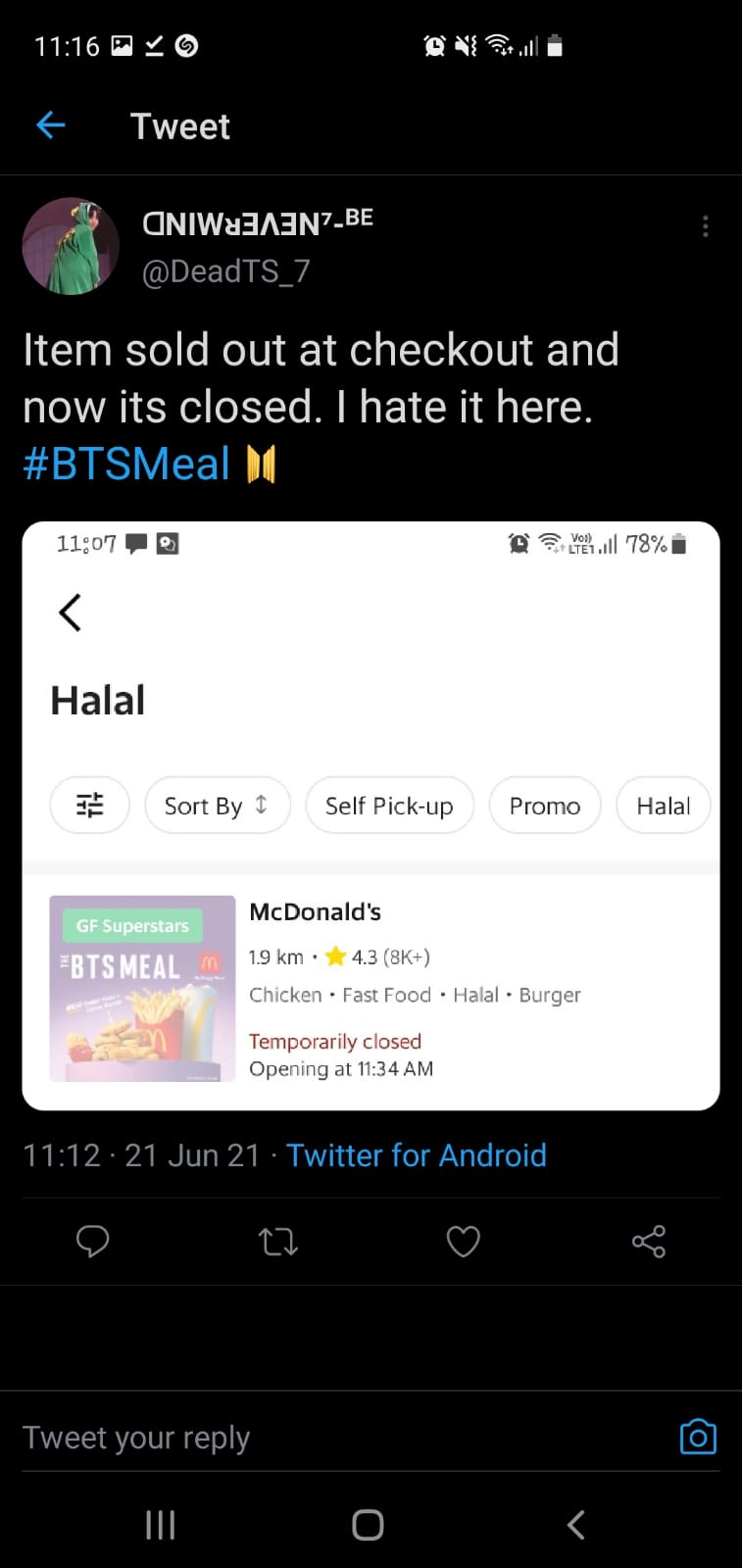Tap the share icon under tweet
Image resolution: width=742 pixels, height=1568 pixels.
point(648,1241)
